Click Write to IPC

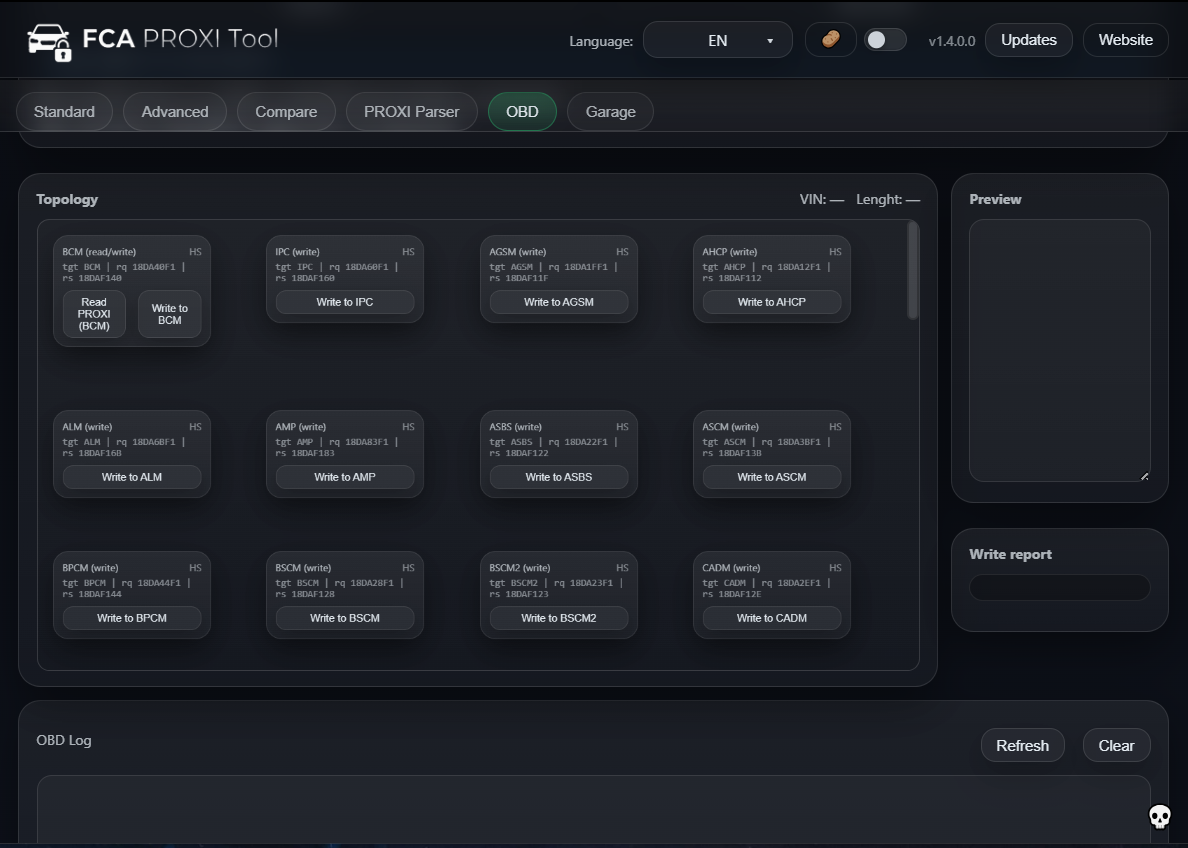(345, 301)
